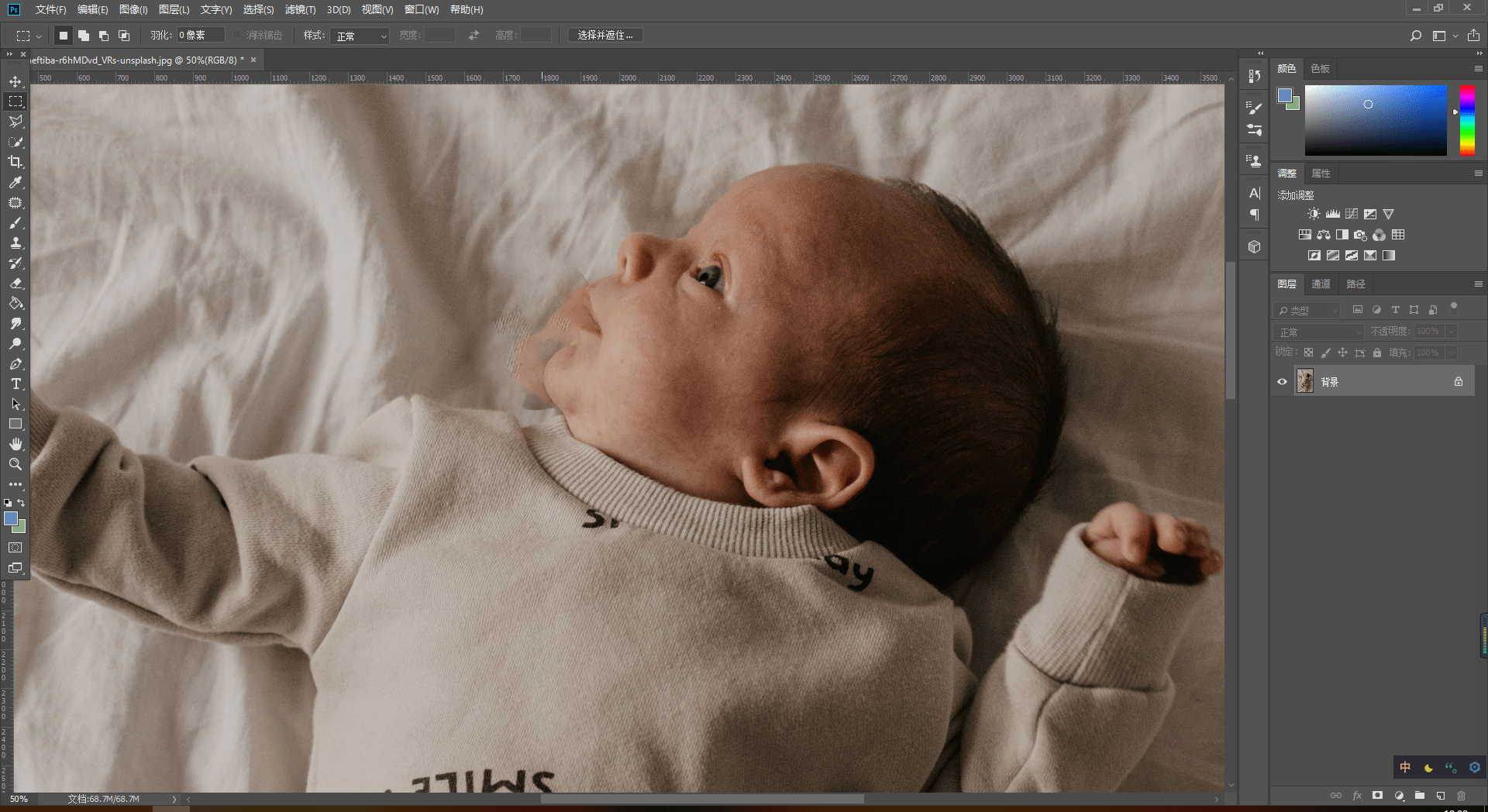Open the 样式 style dropdown
Screen dimensions: 1488x812
360,36
